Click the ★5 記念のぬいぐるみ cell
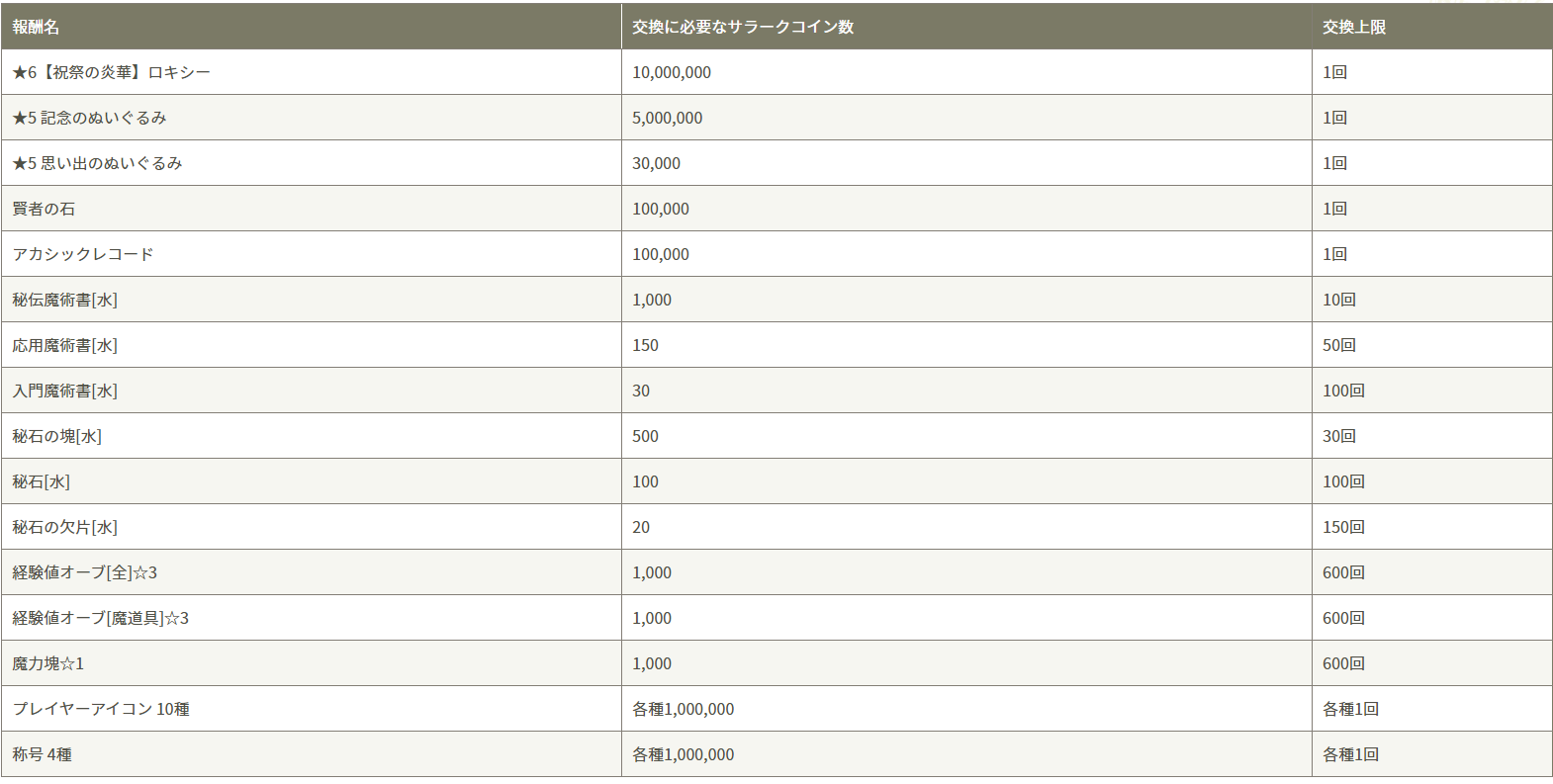Screen dimensions: 1553x784 (x=89, y=119)
